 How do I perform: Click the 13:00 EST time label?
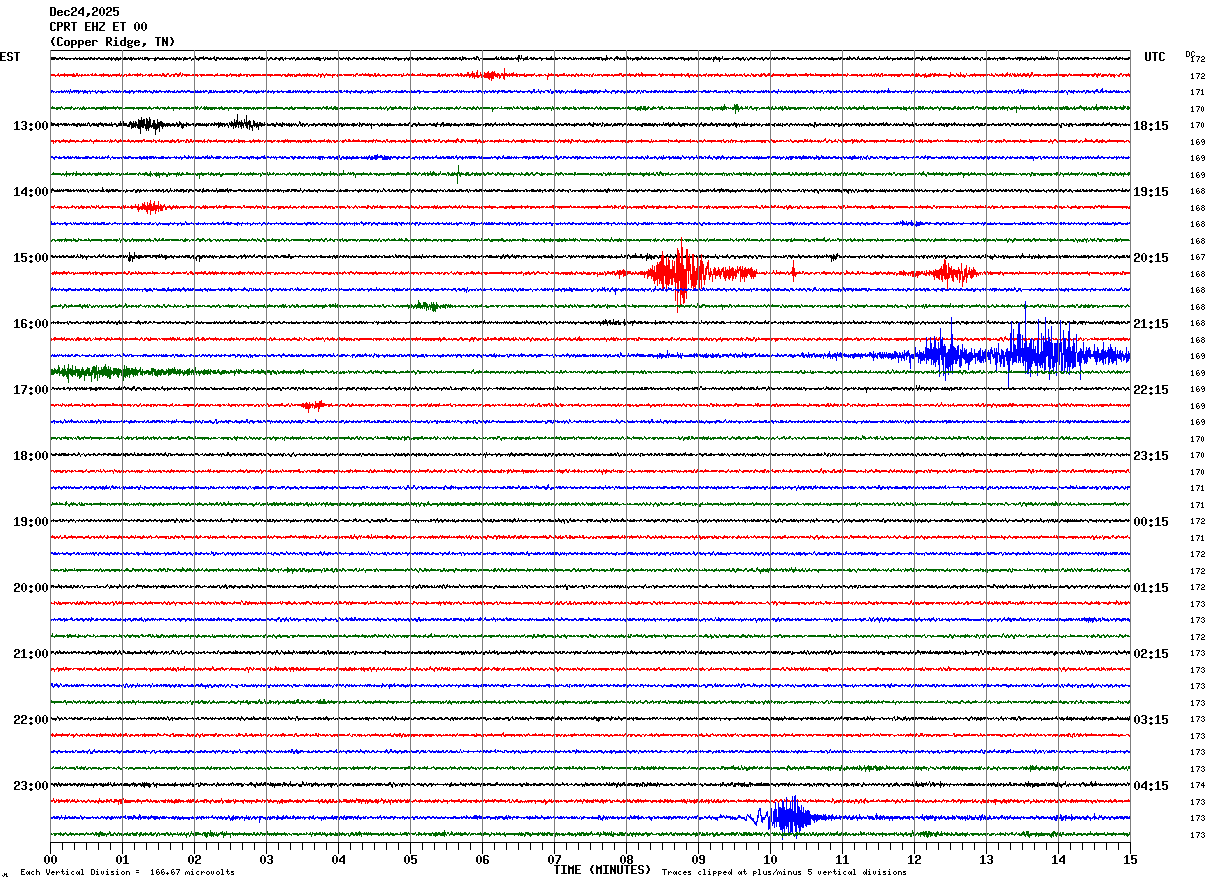click(x=31, y=126)
